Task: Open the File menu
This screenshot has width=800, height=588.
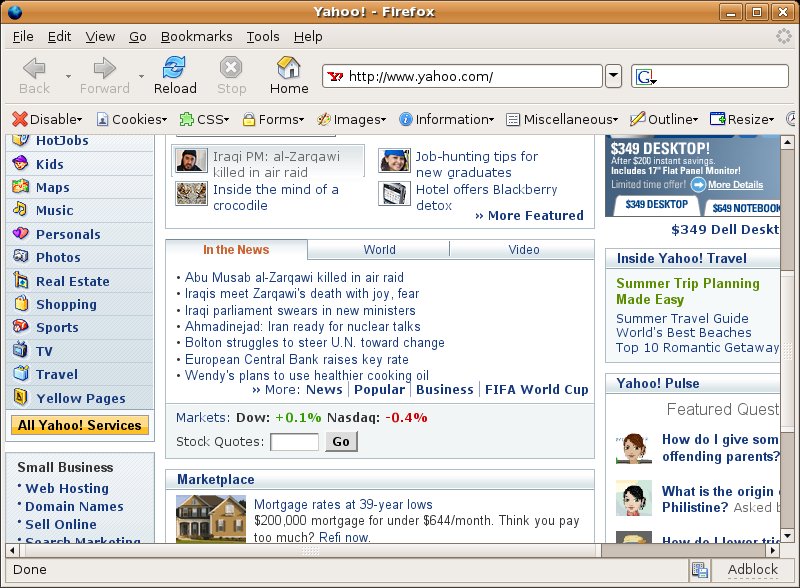Action: 23,37
